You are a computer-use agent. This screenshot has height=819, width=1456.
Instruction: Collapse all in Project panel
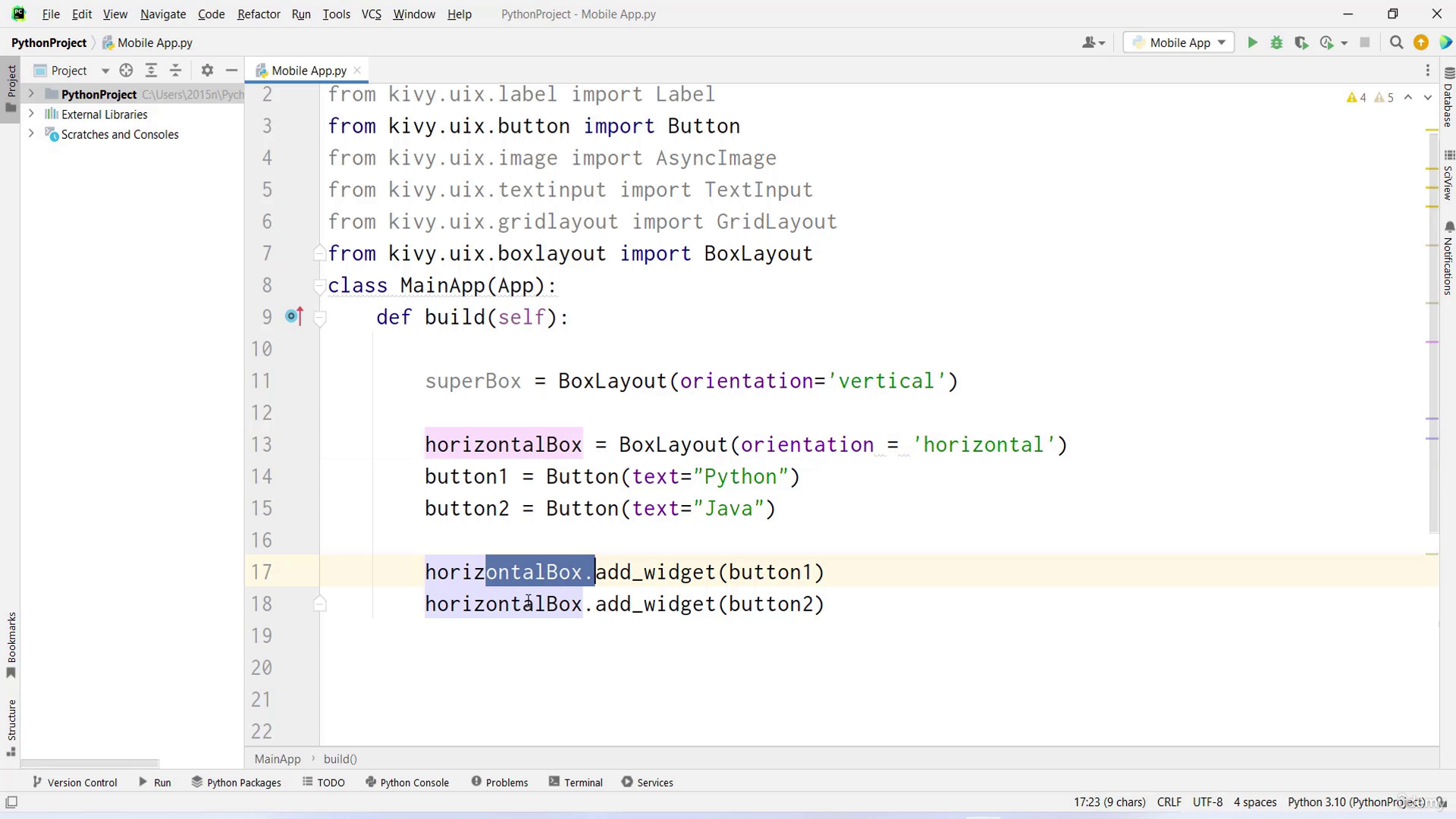(x=175, y=71)
